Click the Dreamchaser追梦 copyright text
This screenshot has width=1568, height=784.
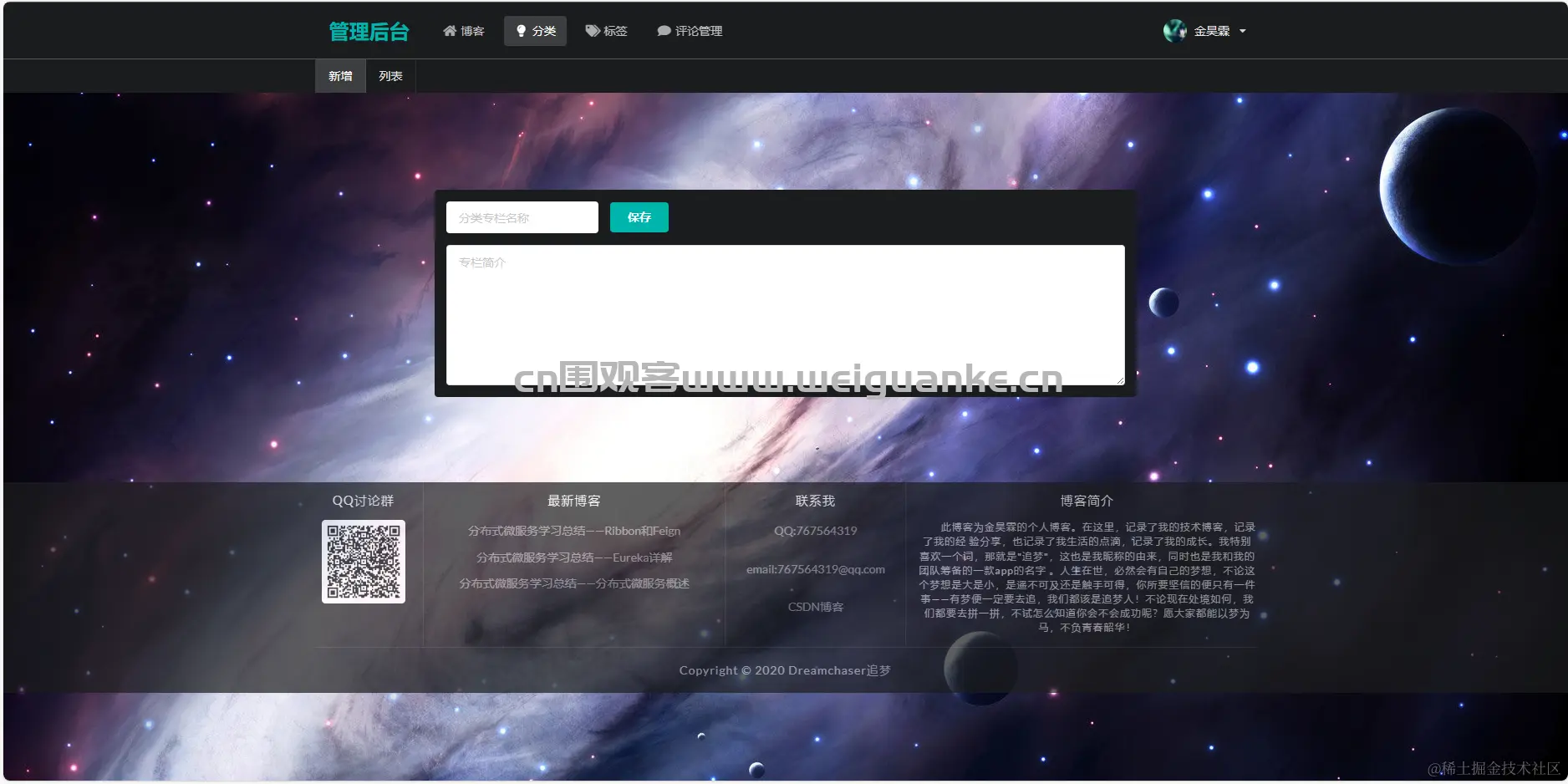pos(786,669)
